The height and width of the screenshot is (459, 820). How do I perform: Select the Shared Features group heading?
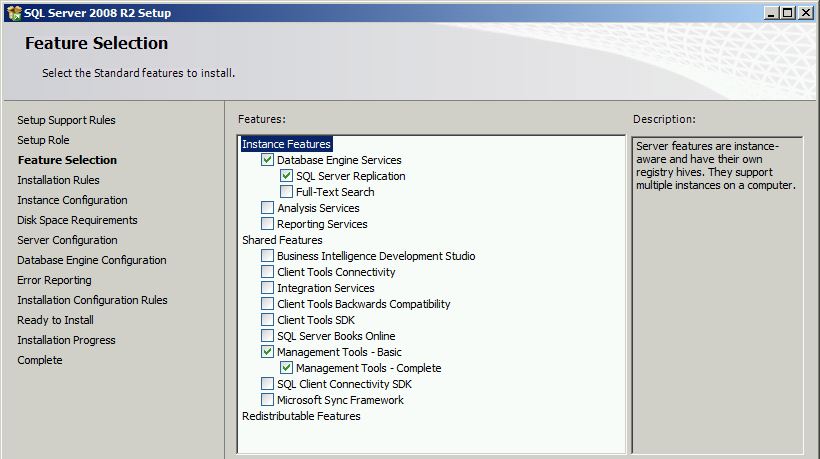[x=282, y=240]
